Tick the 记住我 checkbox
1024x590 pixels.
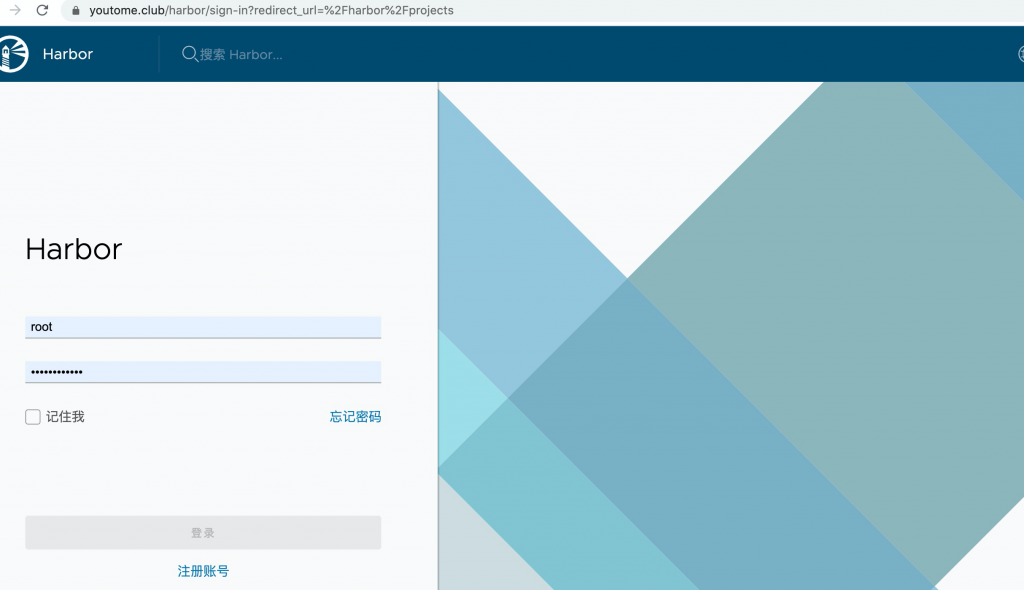(x=33, y=417)
